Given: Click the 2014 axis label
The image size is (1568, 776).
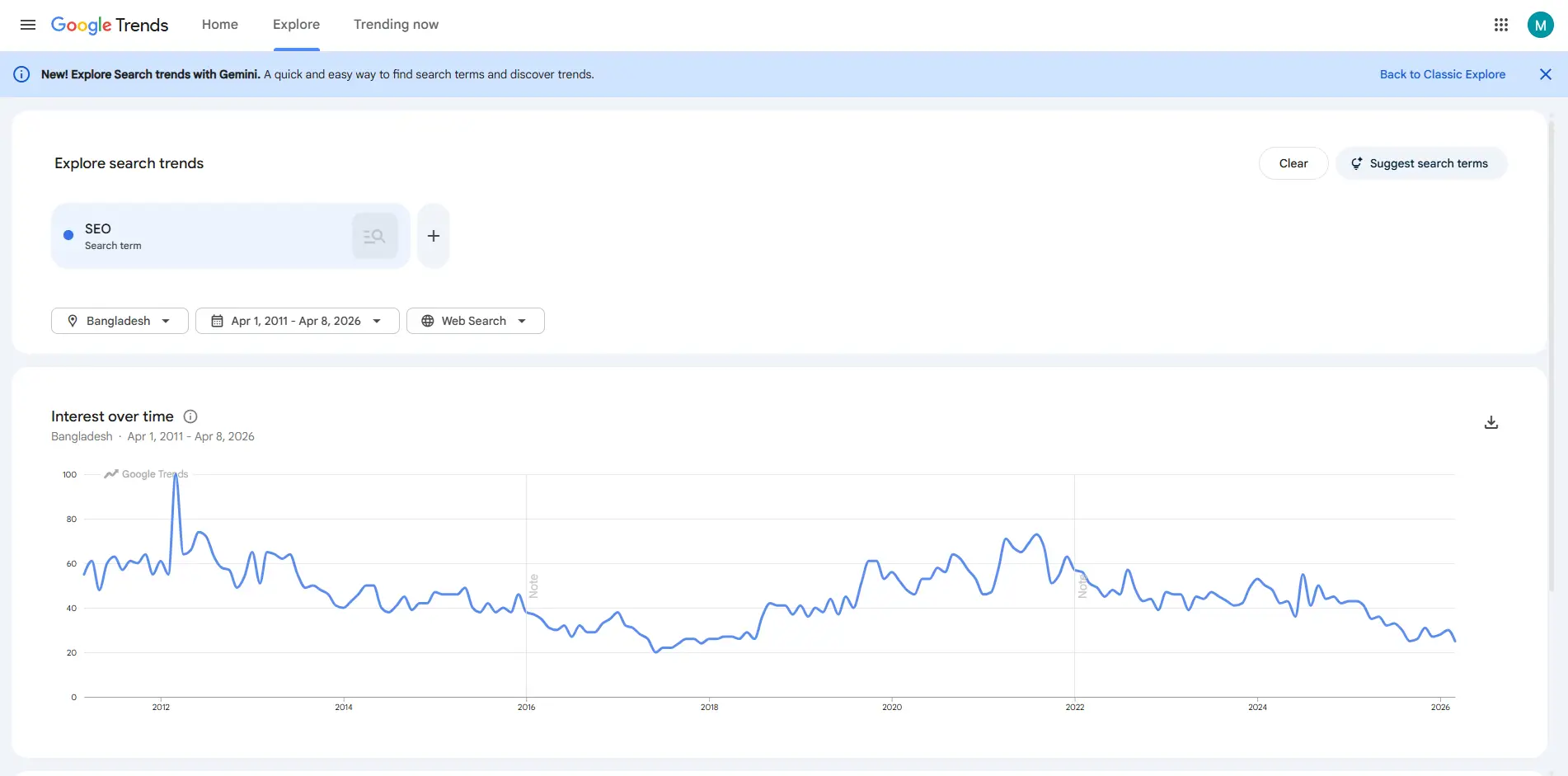Looking at the screenshot, I should (x=344, y=707).
